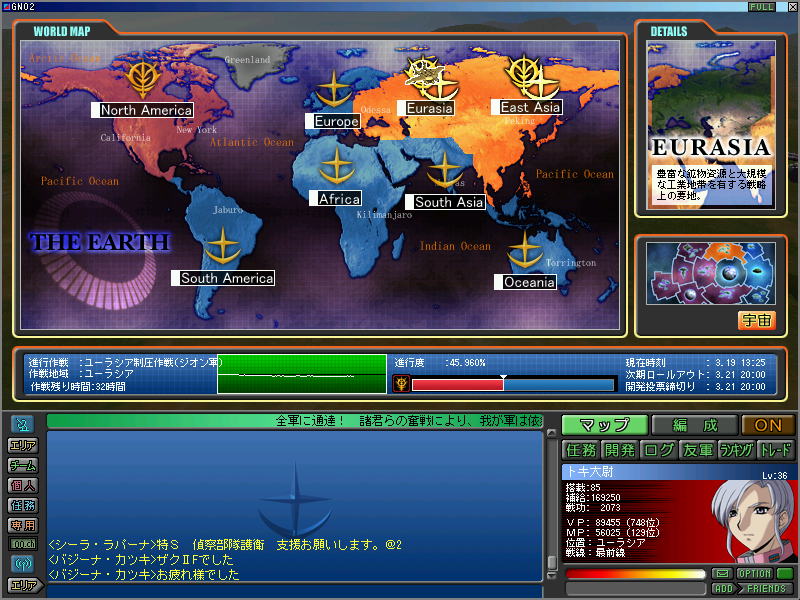Switch to the 編成 tab
The width and height of the screenshot is (800, 600).
694,425
